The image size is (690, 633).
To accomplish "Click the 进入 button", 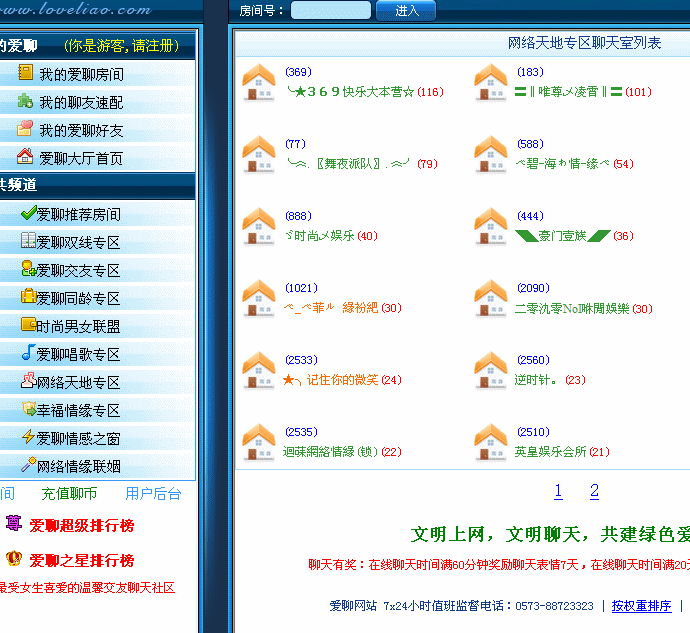I will 406,10.
